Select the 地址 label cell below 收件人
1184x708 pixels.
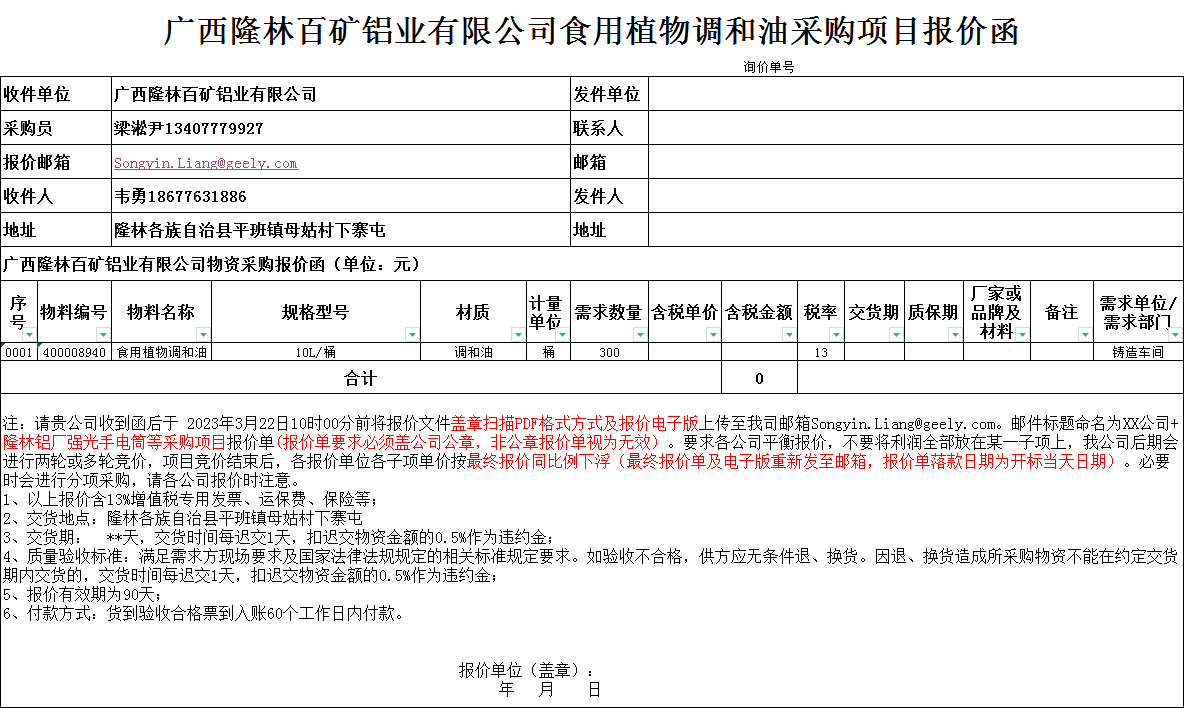pos(56,229)
